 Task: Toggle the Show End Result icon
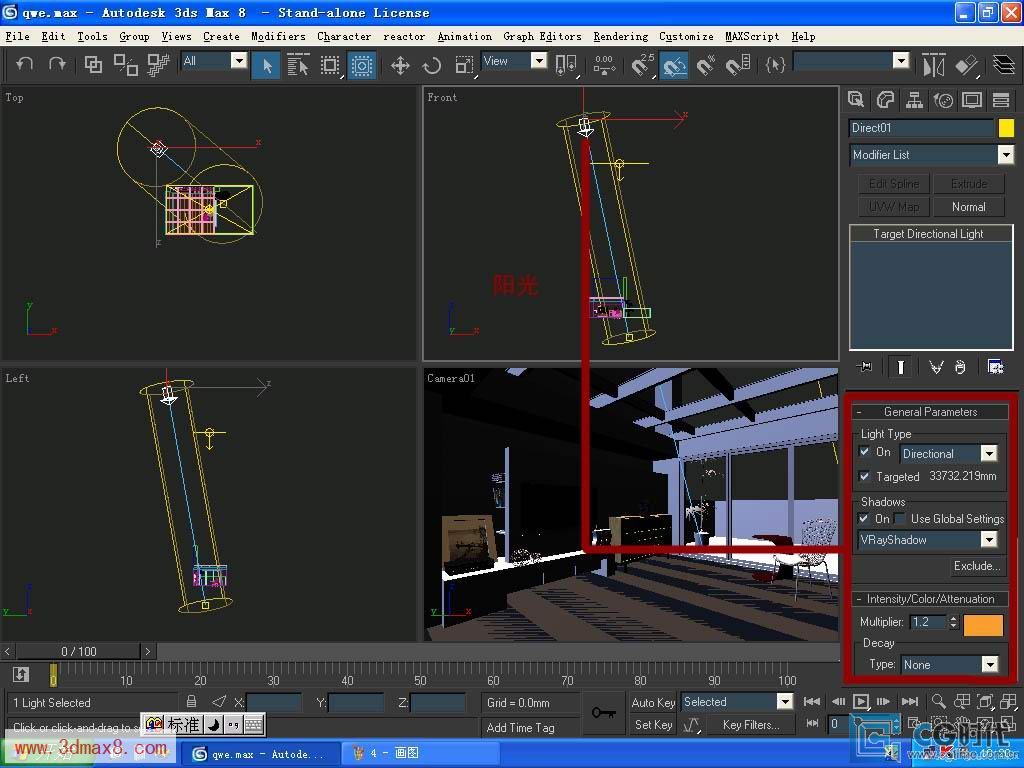(x=901, y=367)
